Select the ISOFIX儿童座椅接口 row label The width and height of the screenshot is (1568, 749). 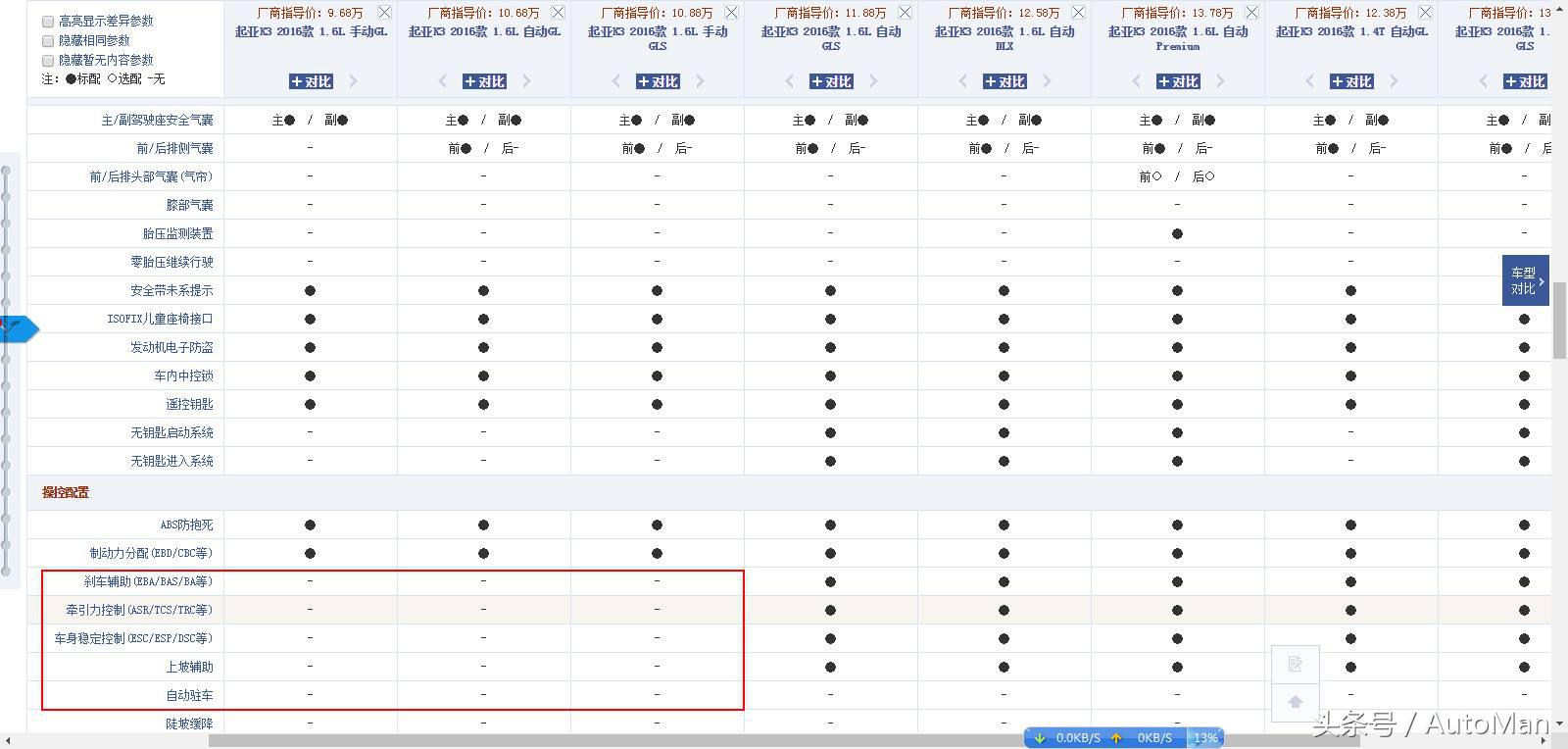click(x=160, y=319)
